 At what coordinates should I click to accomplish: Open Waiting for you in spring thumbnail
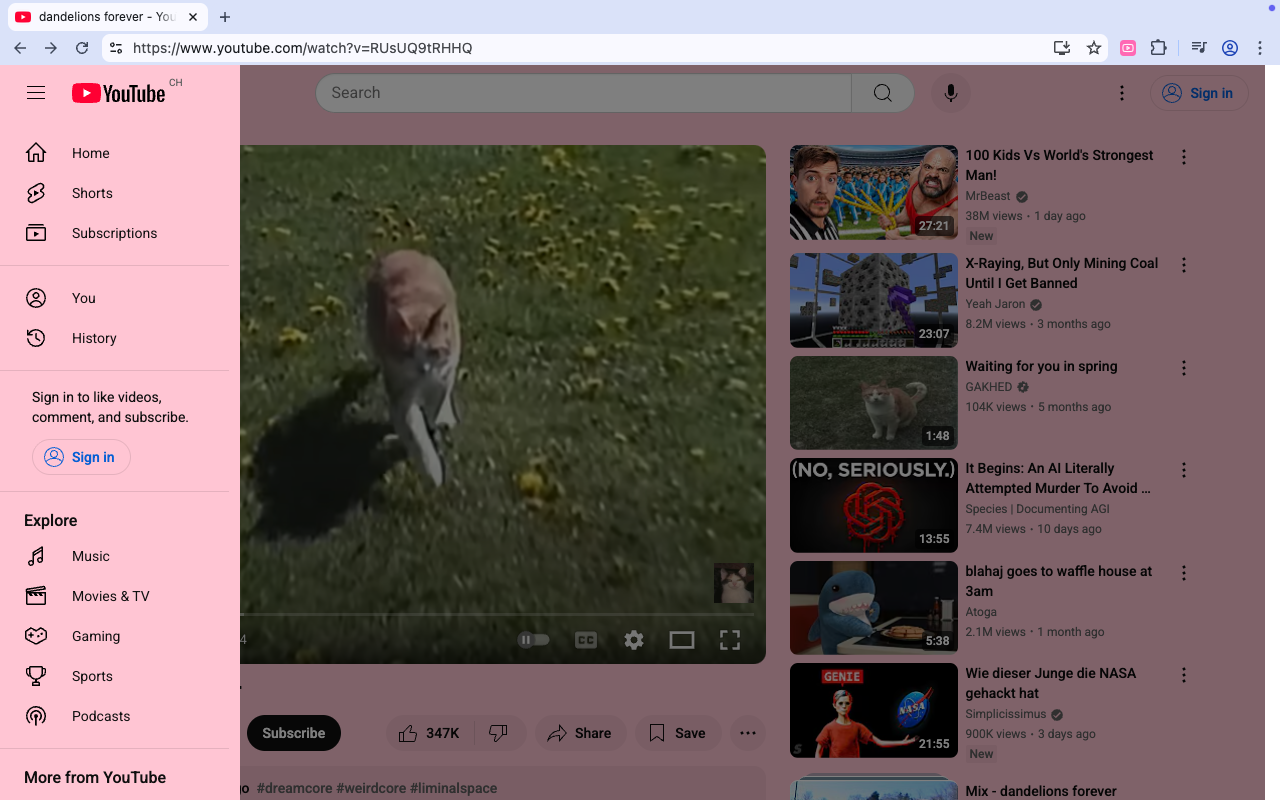point(874,403)
